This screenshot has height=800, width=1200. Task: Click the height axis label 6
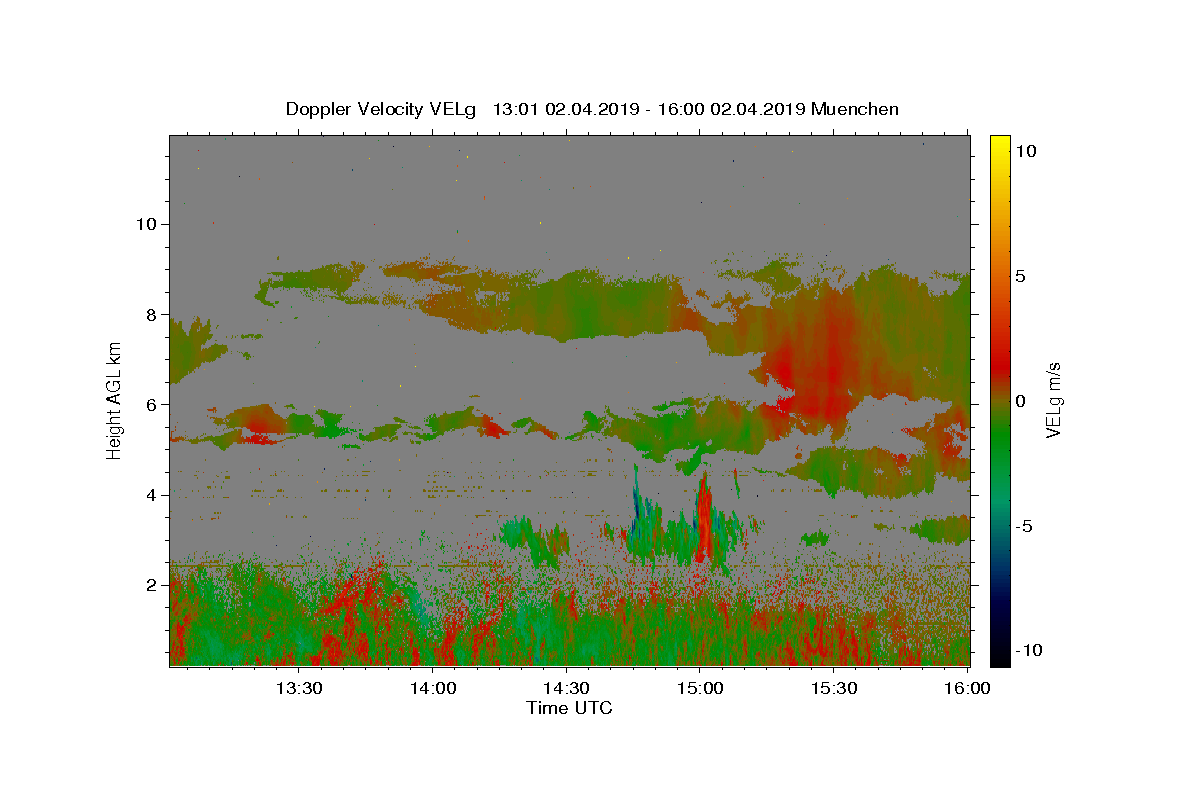pyautogui.click(x=152, y=404)
